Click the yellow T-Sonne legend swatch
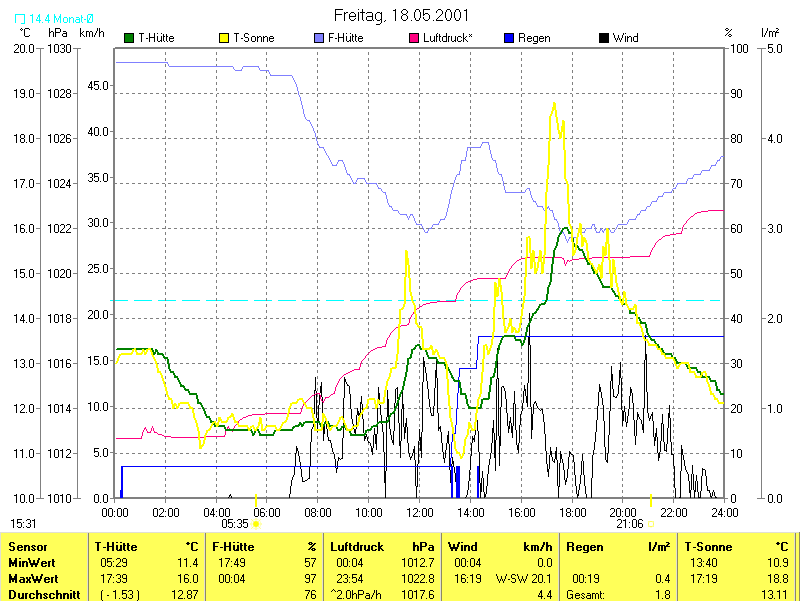800x601 pixels. (223, 38)
